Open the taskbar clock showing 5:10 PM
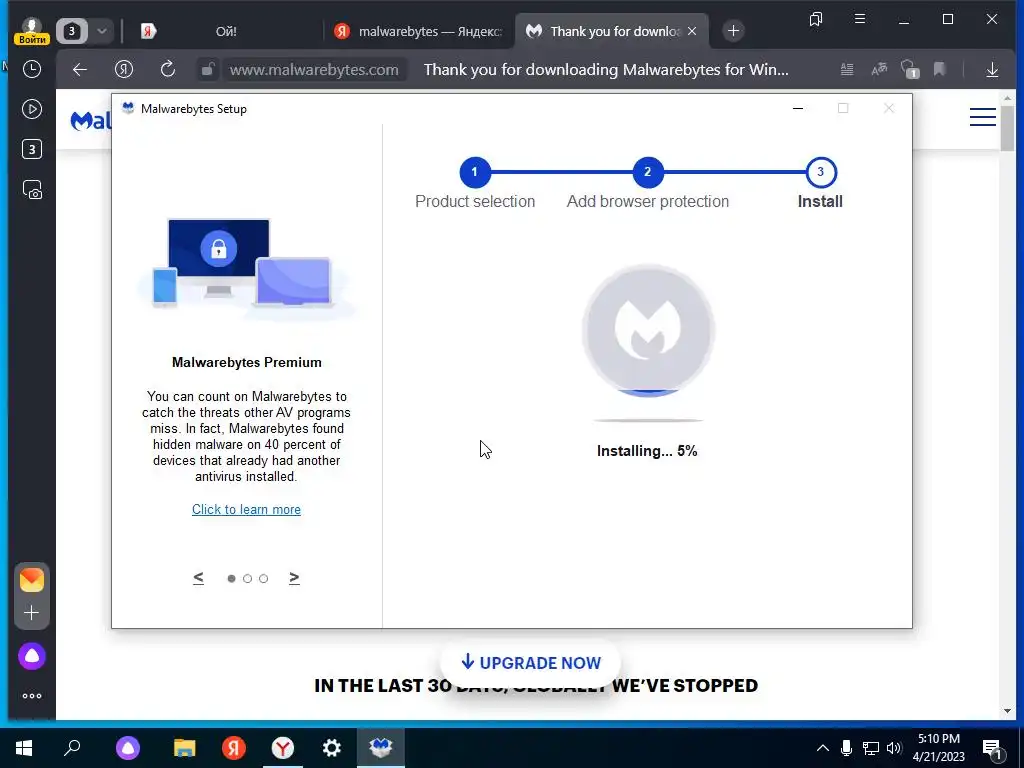Viewport: 1024px width, 768px height. [938, 748]
